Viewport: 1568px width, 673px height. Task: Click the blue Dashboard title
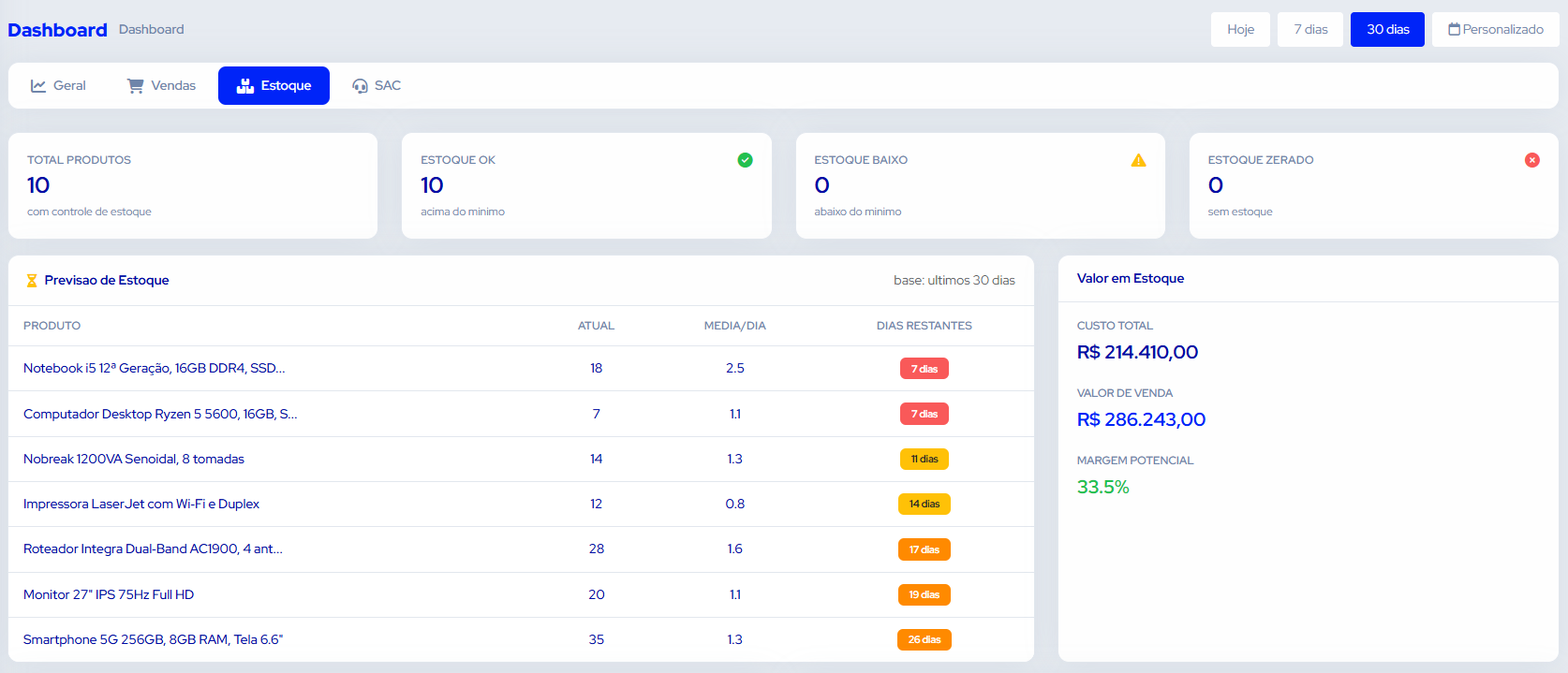pos(57,30)
